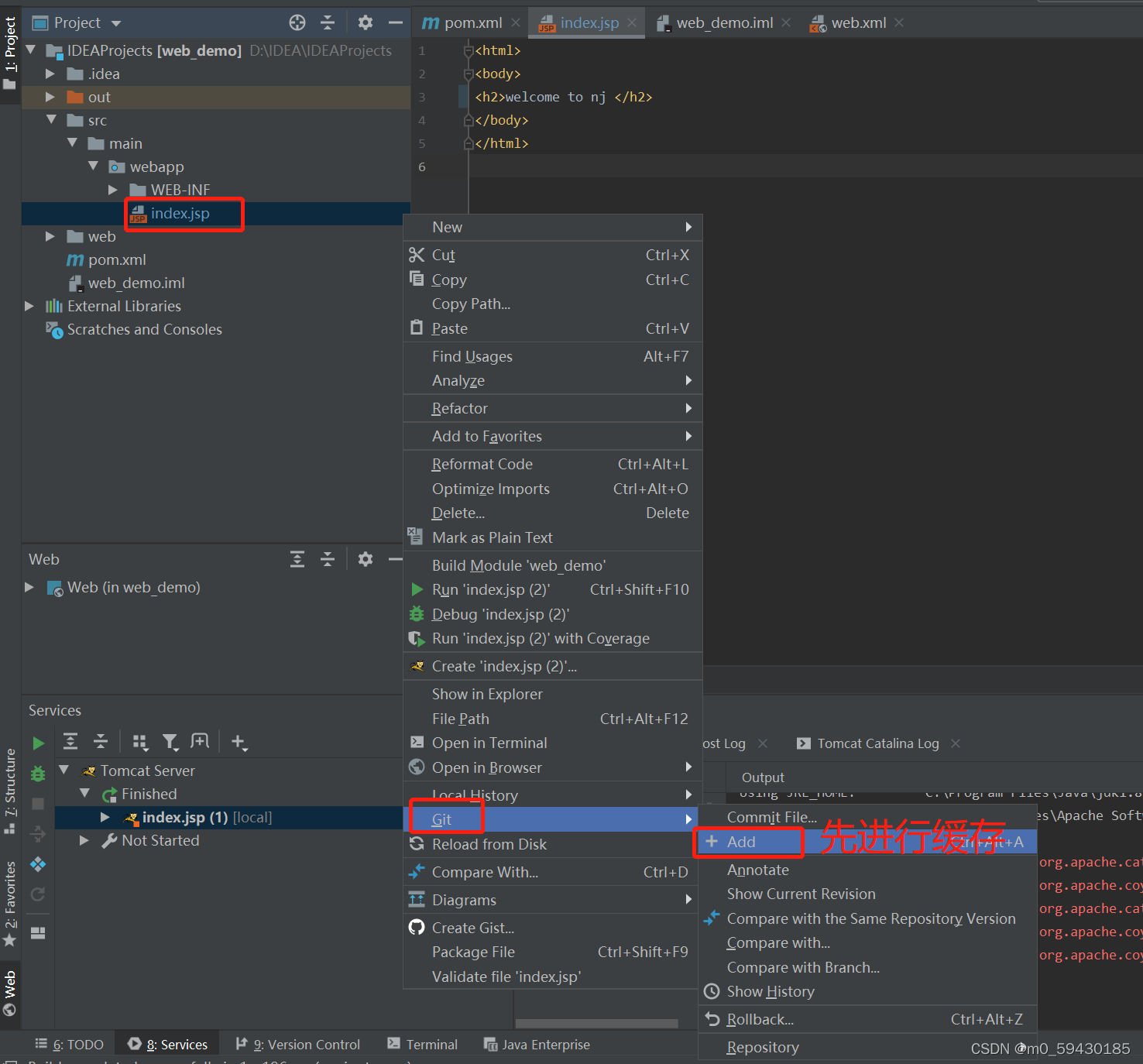Expand the .idea folder
Image resolution: width=1143 pixels, height=1064 pixels.
[50, 74]
